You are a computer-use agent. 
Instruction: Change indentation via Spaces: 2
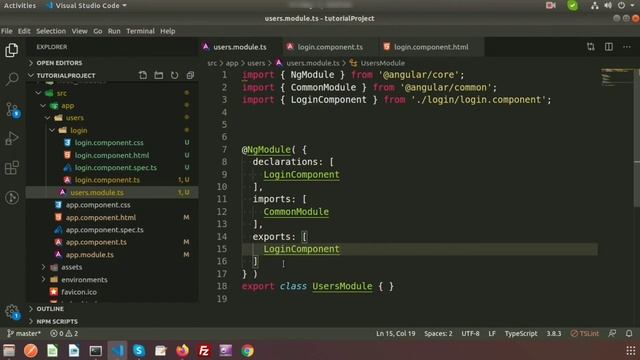tap(438, 333)
